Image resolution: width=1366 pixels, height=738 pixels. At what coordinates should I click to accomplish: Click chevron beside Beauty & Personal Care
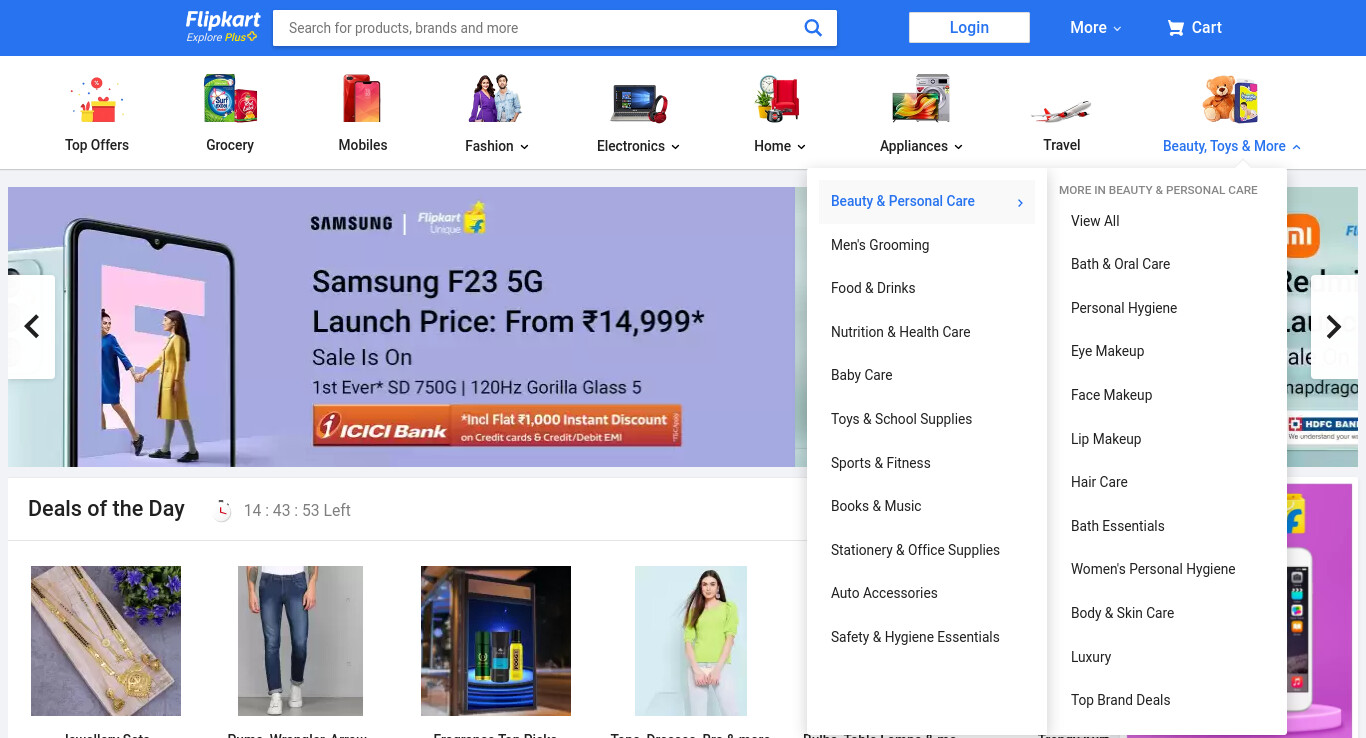pyautogui.click(x=1020, y=203)
